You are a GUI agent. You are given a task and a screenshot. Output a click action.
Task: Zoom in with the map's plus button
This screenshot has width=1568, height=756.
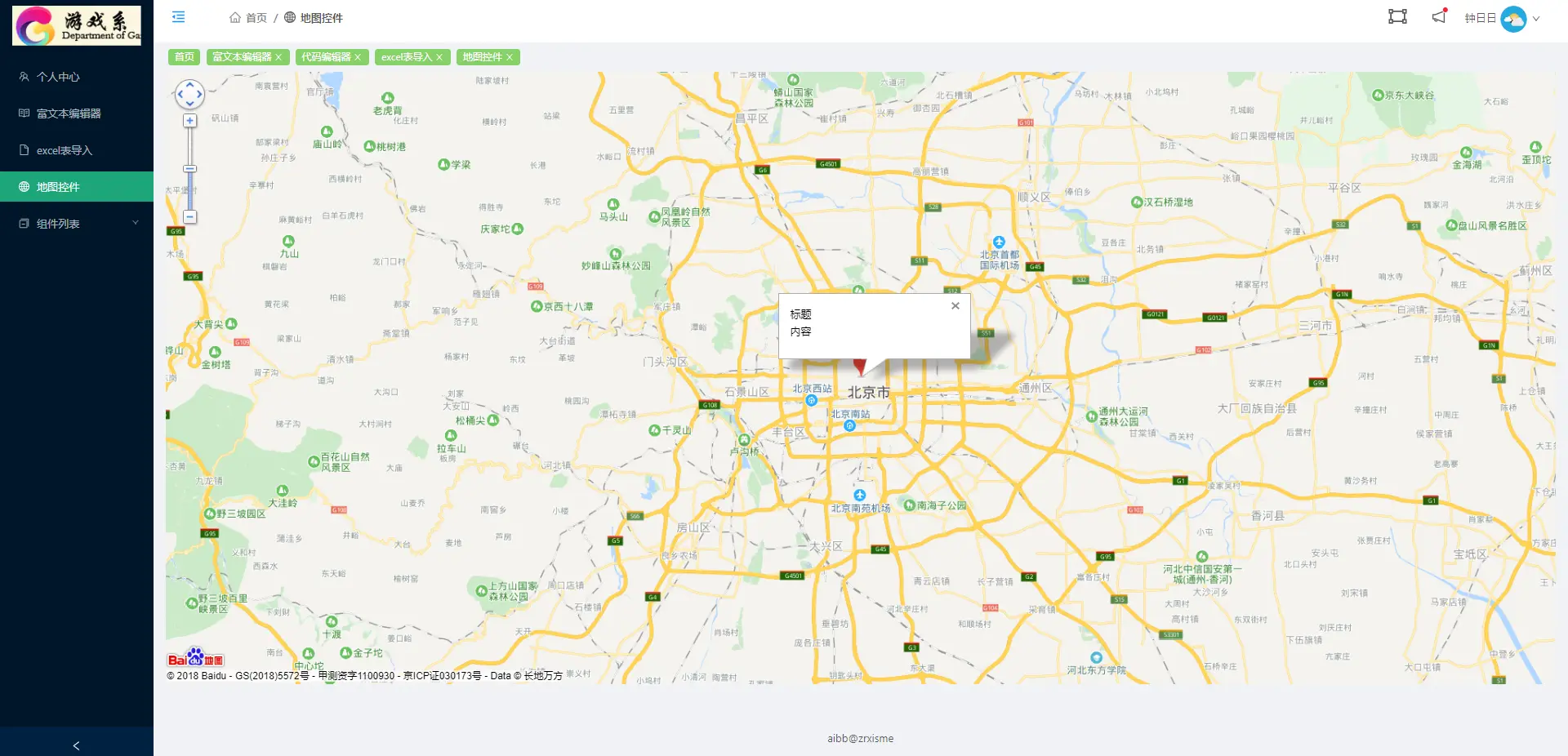pyautogui.click(x=189, y=120)
